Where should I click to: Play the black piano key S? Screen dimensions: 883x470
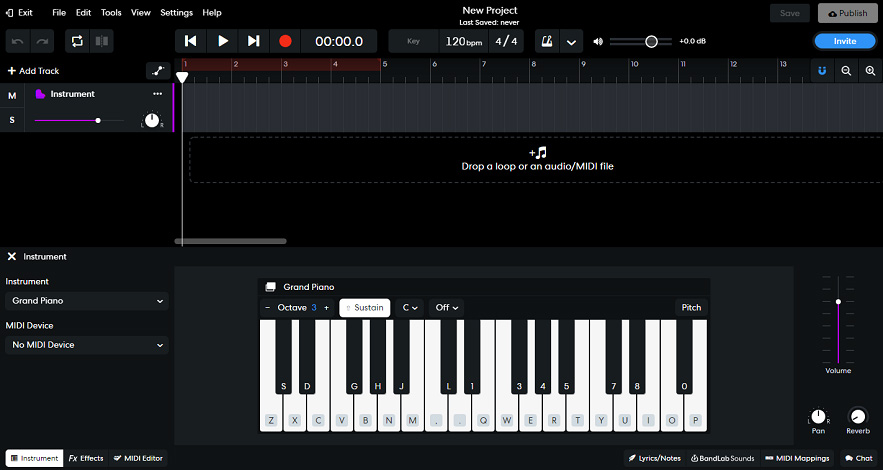point(283,386)
